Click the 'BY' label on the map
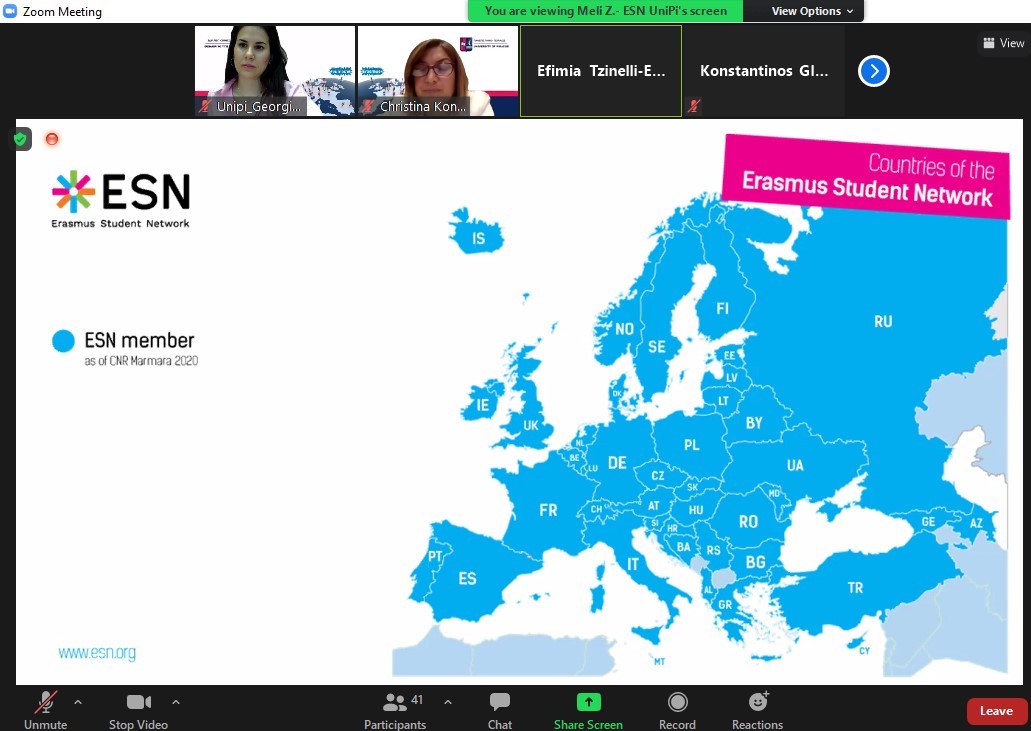 [754, 423]
